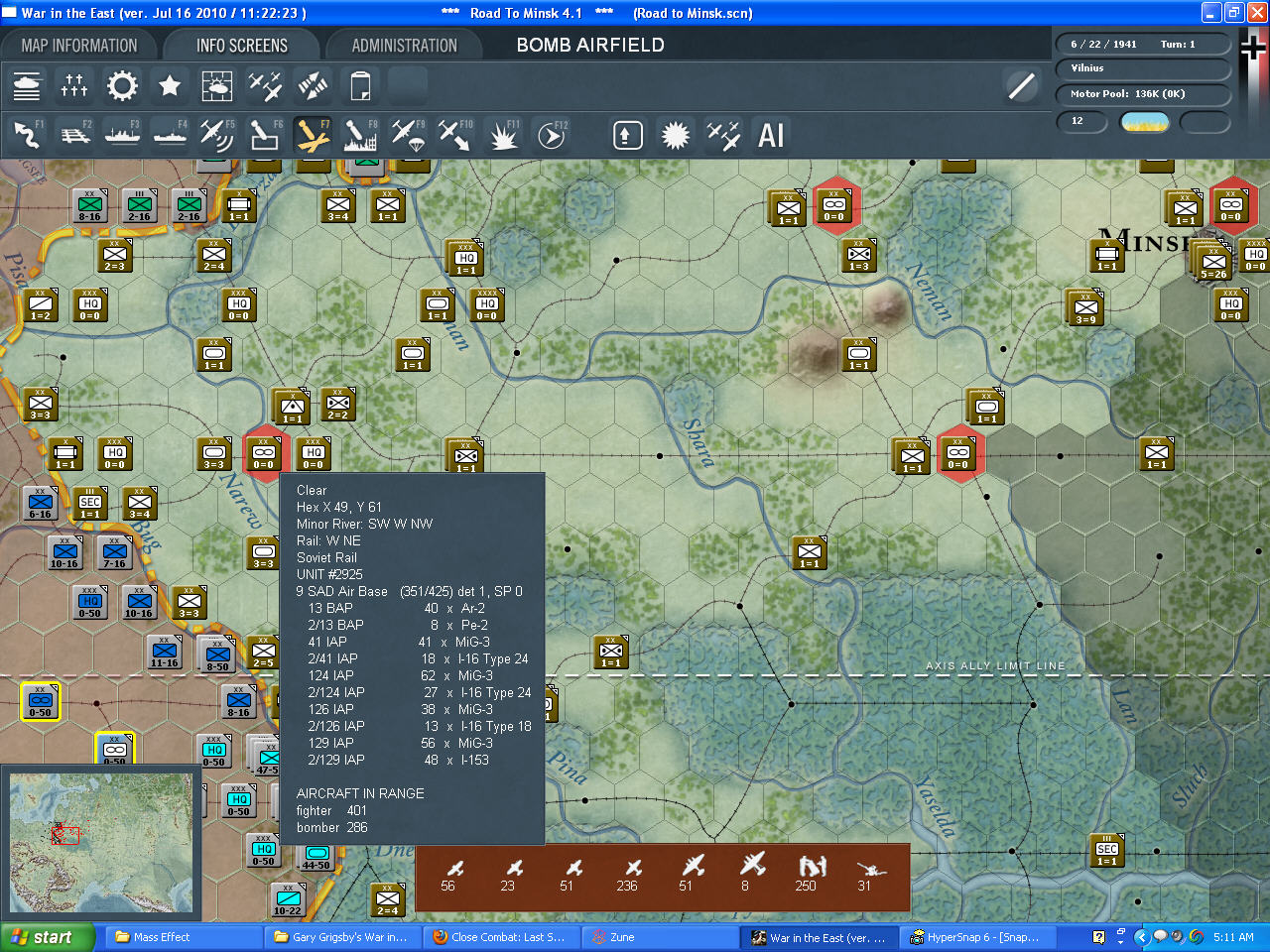Toggle the F8 bomb city mode
The height and width of the screenshot is (952, 1270).
[360, 135]
